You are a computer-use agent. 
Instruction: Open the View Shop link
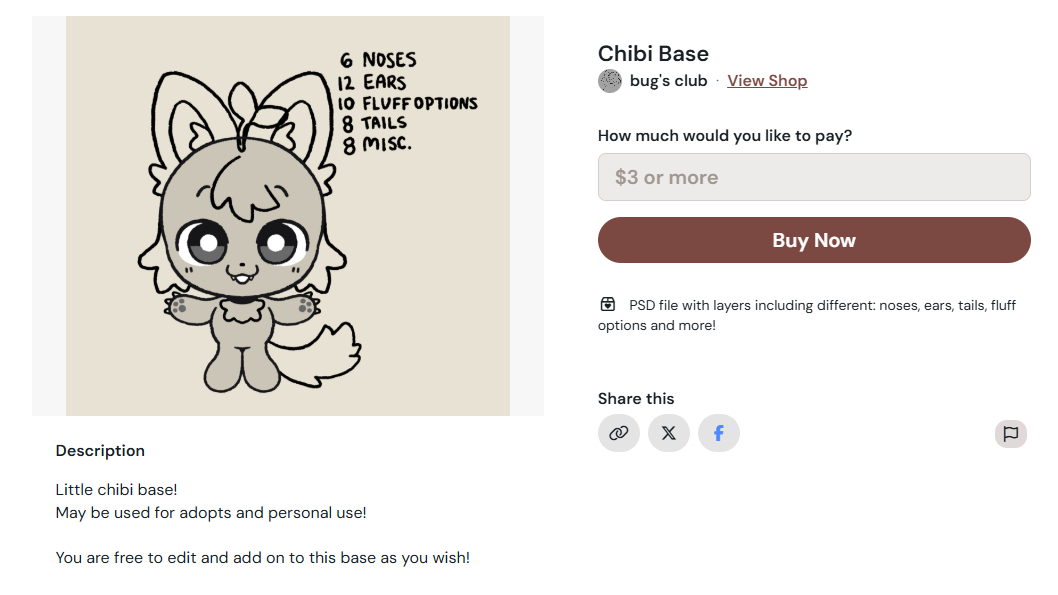point(767,81)
